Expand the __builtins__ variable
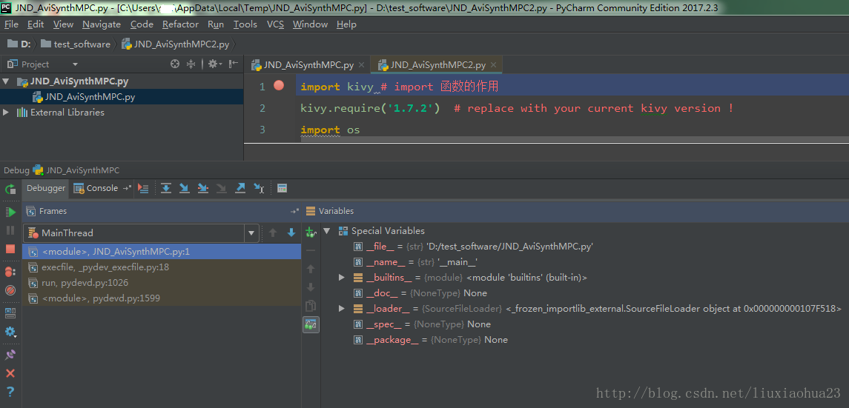This screenshot has width=849, height=408. (342, 278)
